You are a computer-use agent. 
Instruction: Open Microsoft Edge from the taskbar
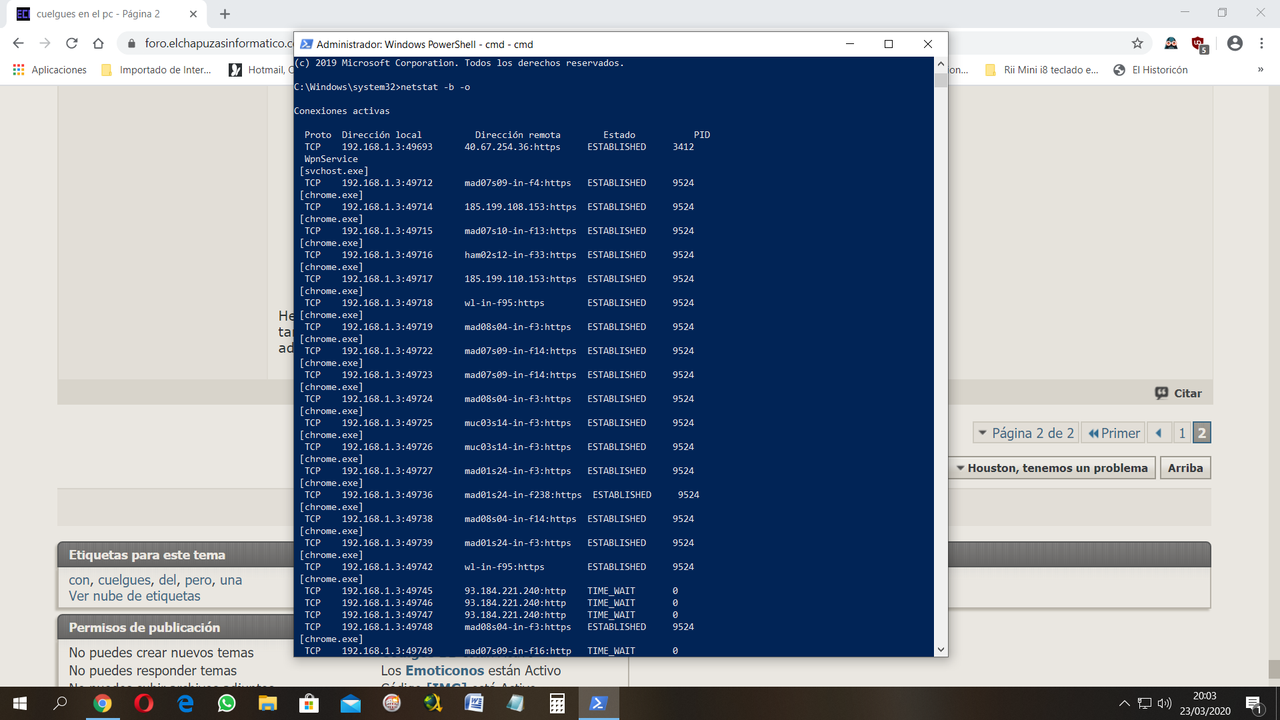pos(185,703)
